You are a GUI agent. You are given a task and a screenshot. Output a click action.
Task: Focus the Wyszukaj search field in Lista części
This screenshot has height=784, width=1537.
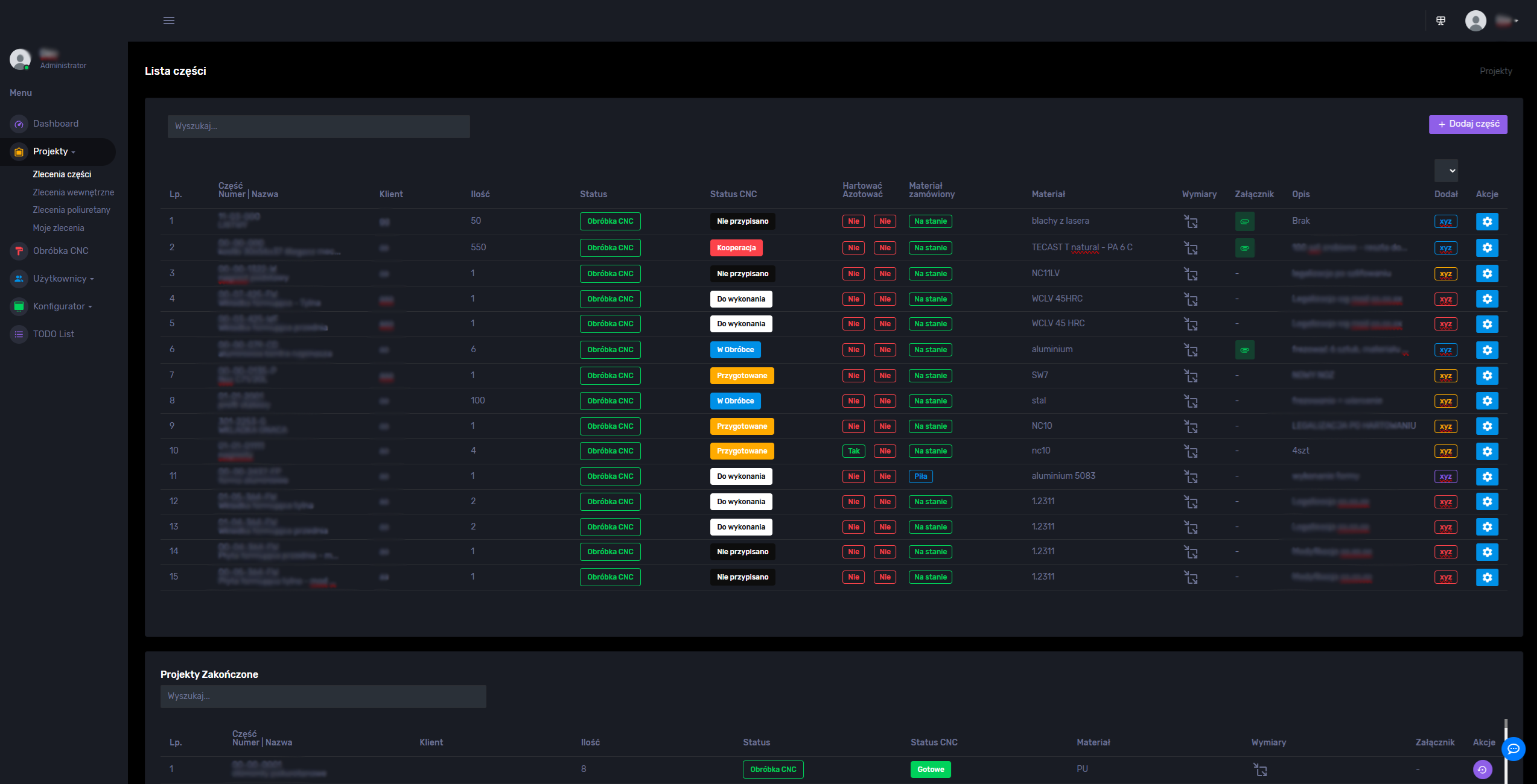[319, 127]
